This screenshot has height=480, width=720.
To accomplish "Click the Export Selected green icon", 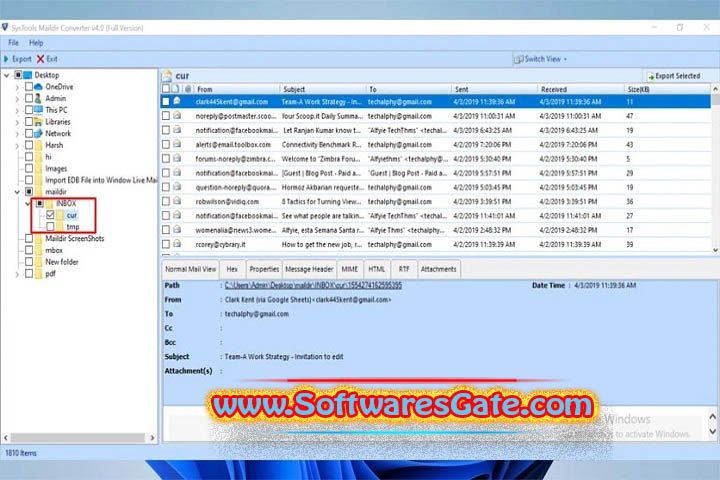I will pos(650,76).
